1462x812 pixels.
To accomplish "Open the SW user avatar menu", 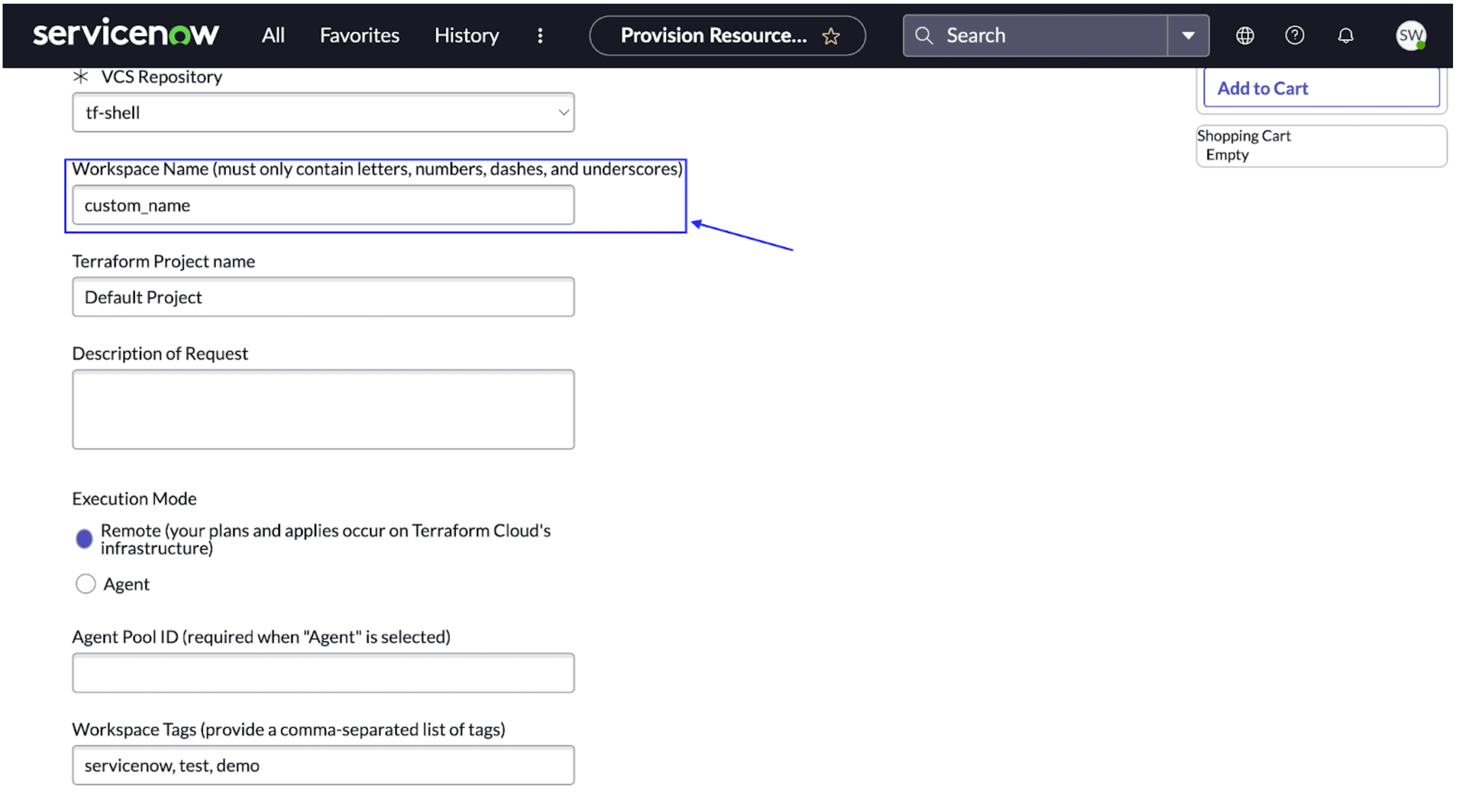I will 1410,36.
